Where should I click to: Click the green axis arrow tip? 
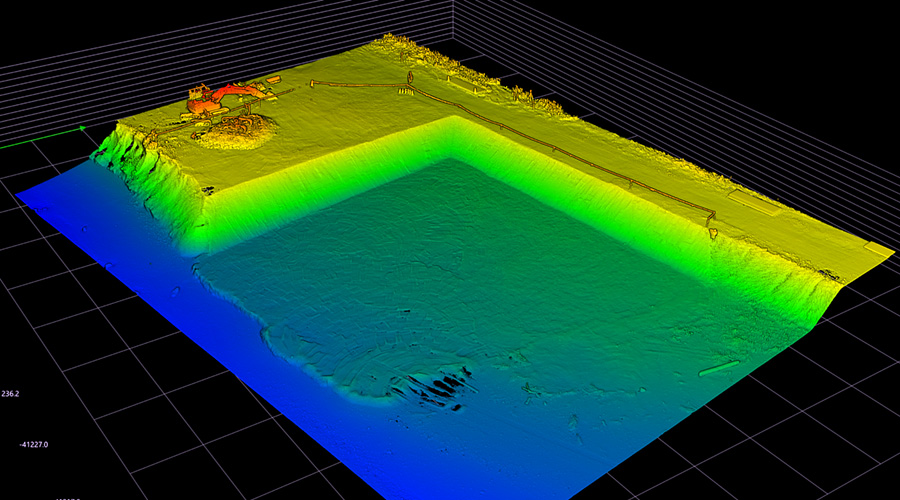click(82, 129)
